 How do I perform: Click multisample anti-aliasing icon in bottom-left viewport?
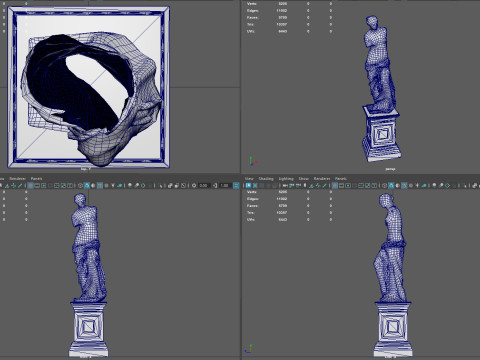(x=143, y=185)
